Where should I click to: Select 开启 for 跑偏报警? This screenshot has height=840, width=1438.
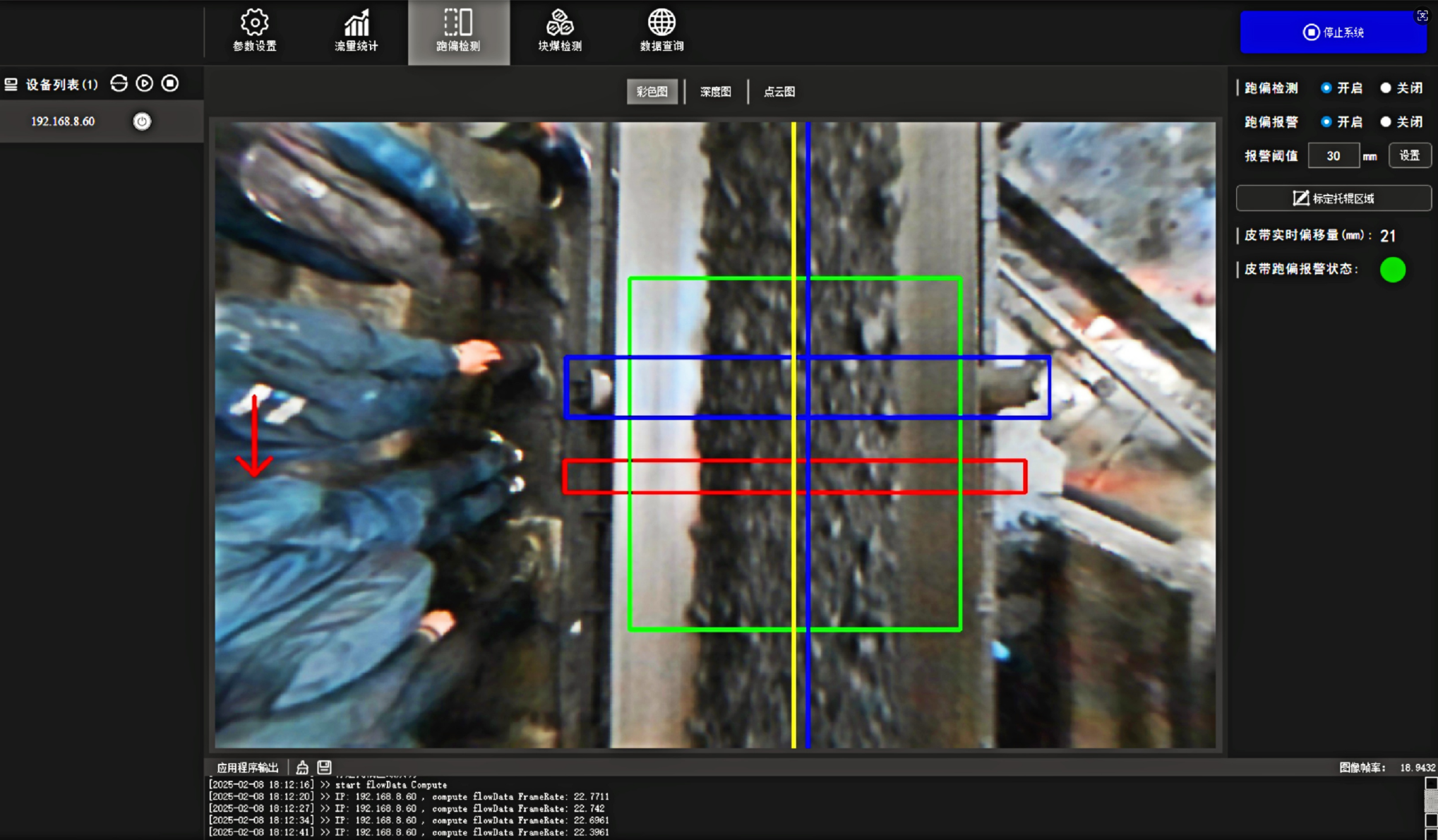(1326, 122)
